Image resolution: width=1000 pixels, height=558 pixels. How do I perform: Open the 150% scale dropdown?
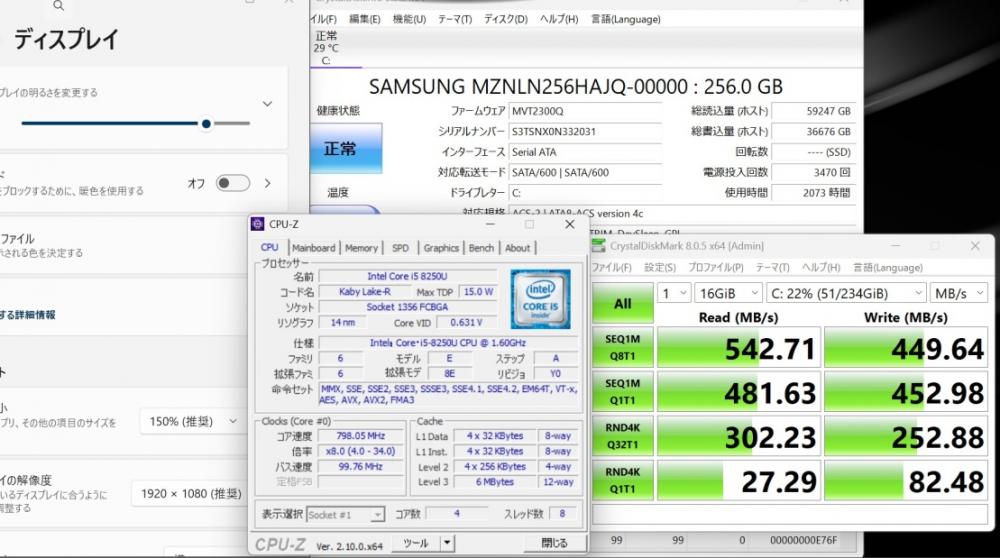pos(191,422)
